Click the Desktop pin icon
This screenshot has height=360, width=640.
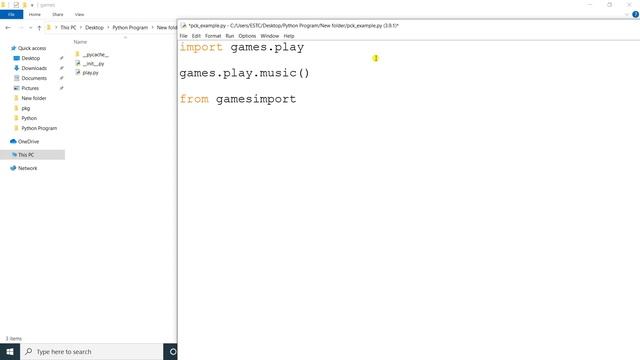[x=62, y=58]
